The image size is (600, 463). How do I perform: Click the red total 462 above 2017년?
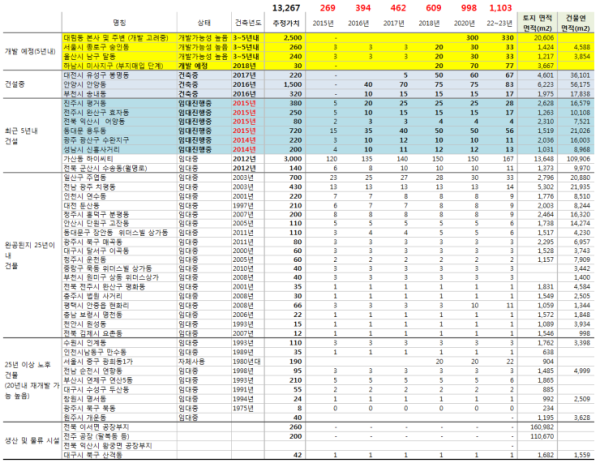pyautogui.click(x=398, y=8)
